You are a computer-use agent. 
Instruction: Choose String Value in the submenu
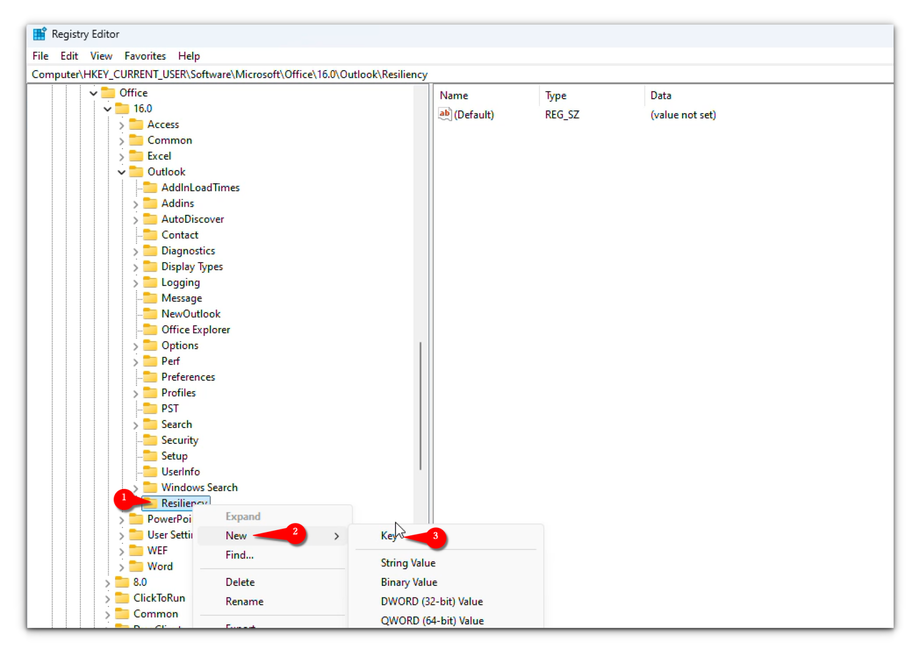pyautogui.click(x=446, y=563)
